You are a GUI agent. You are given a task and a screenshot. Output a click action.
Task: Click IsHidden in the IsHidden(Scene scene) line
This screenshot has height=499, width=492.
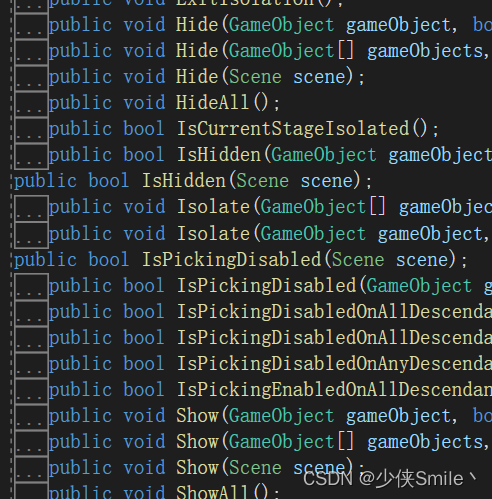click(184, 181)
